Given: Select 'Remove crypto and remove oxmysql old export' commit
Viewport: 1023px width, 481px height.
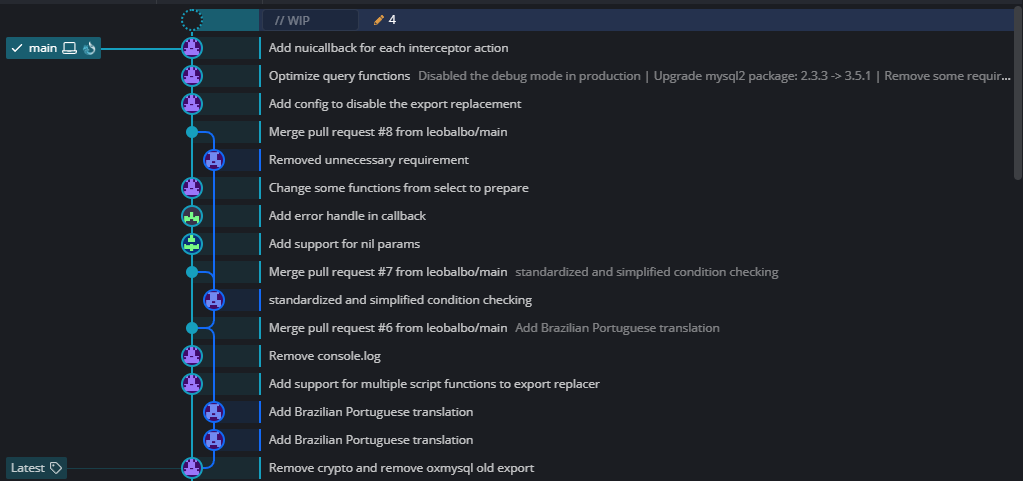Looking at the screenshot, I should [401, 467].
